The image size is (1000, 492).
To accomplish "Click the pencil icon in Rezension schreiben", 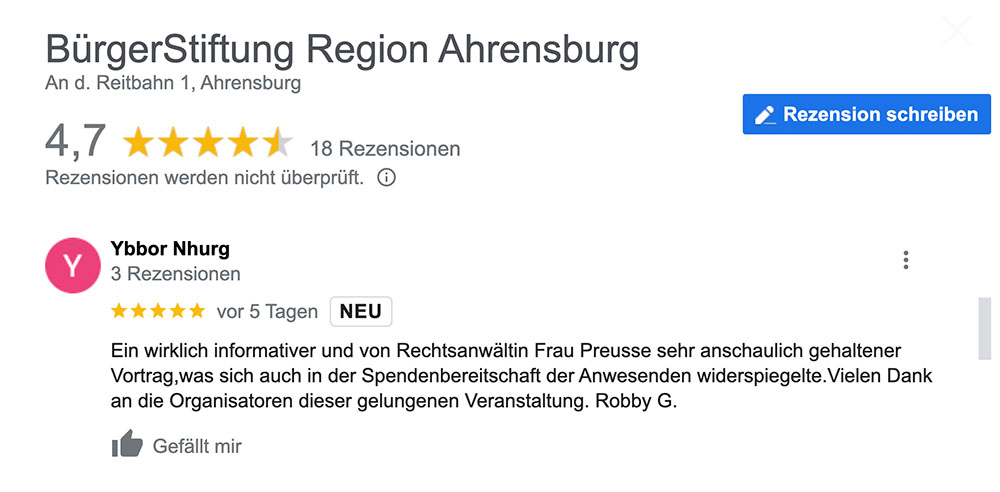I will (x=765, y=115).
